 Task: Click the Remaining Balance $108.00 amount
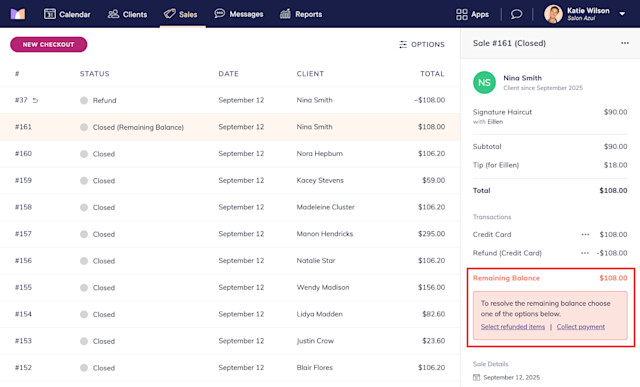613,278
